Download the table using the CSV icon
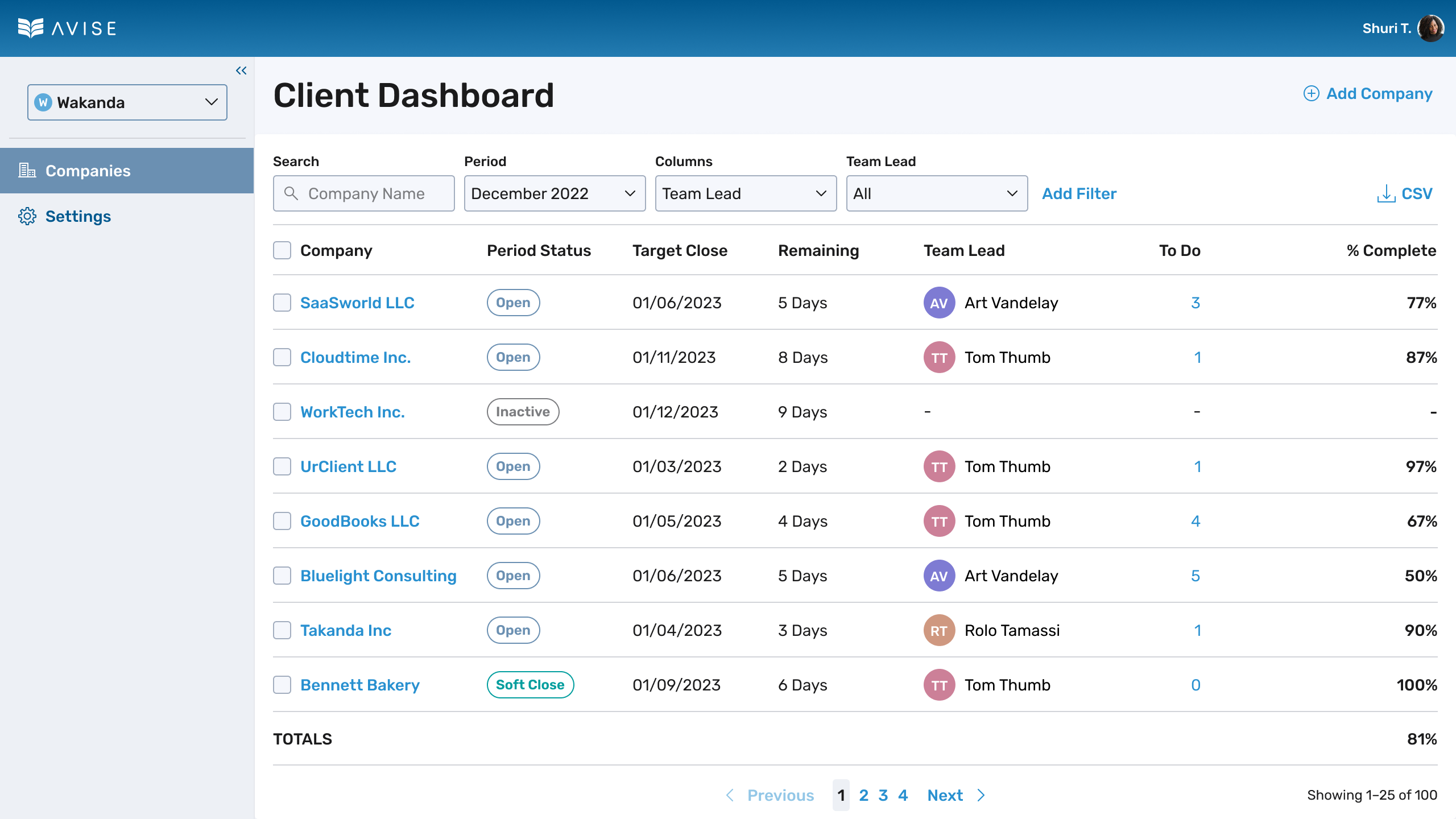Screen dimensions: 1456x819 click(x=1385, y=193)
